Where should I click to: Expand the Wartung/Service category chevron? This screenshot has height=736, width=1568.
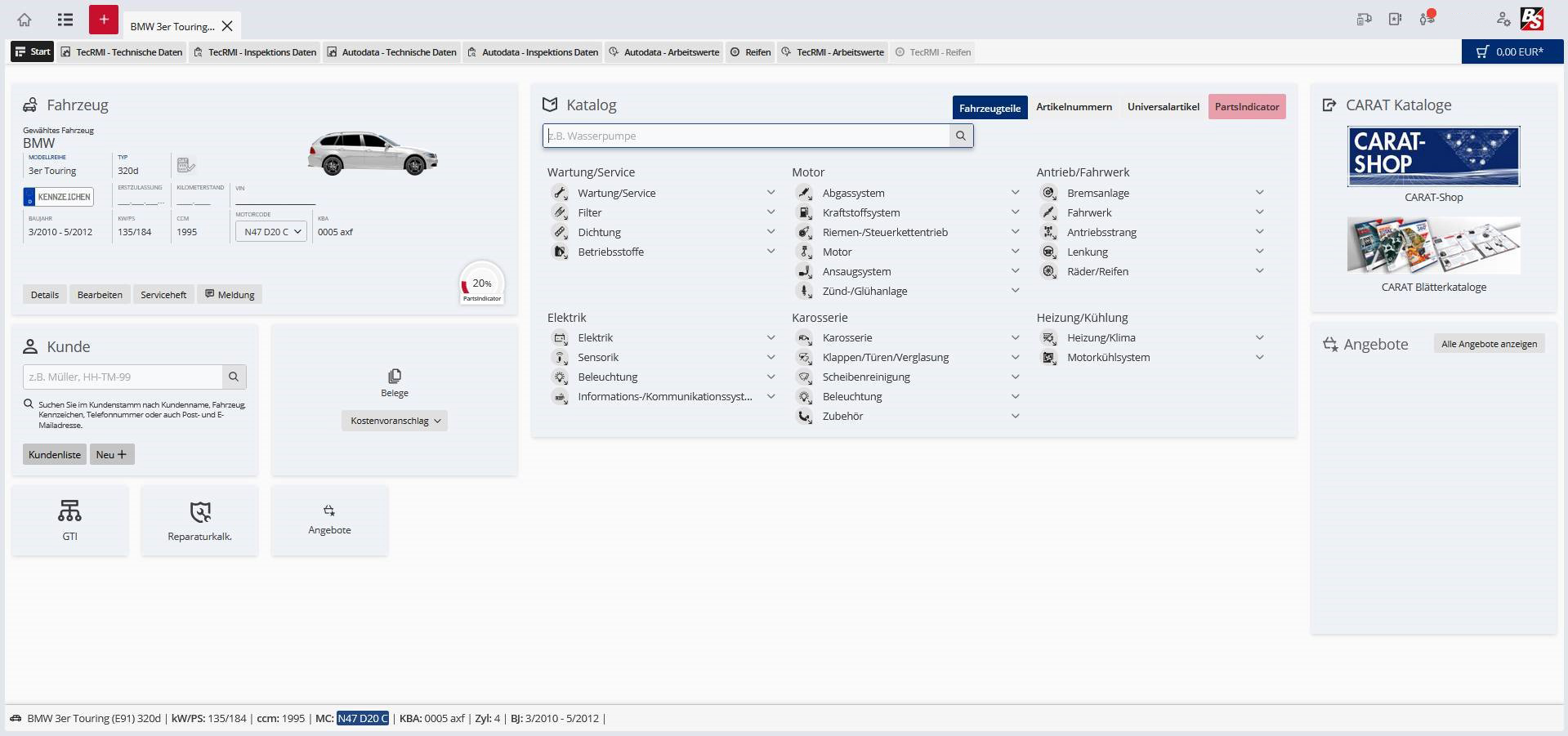[x=770, y=193]
